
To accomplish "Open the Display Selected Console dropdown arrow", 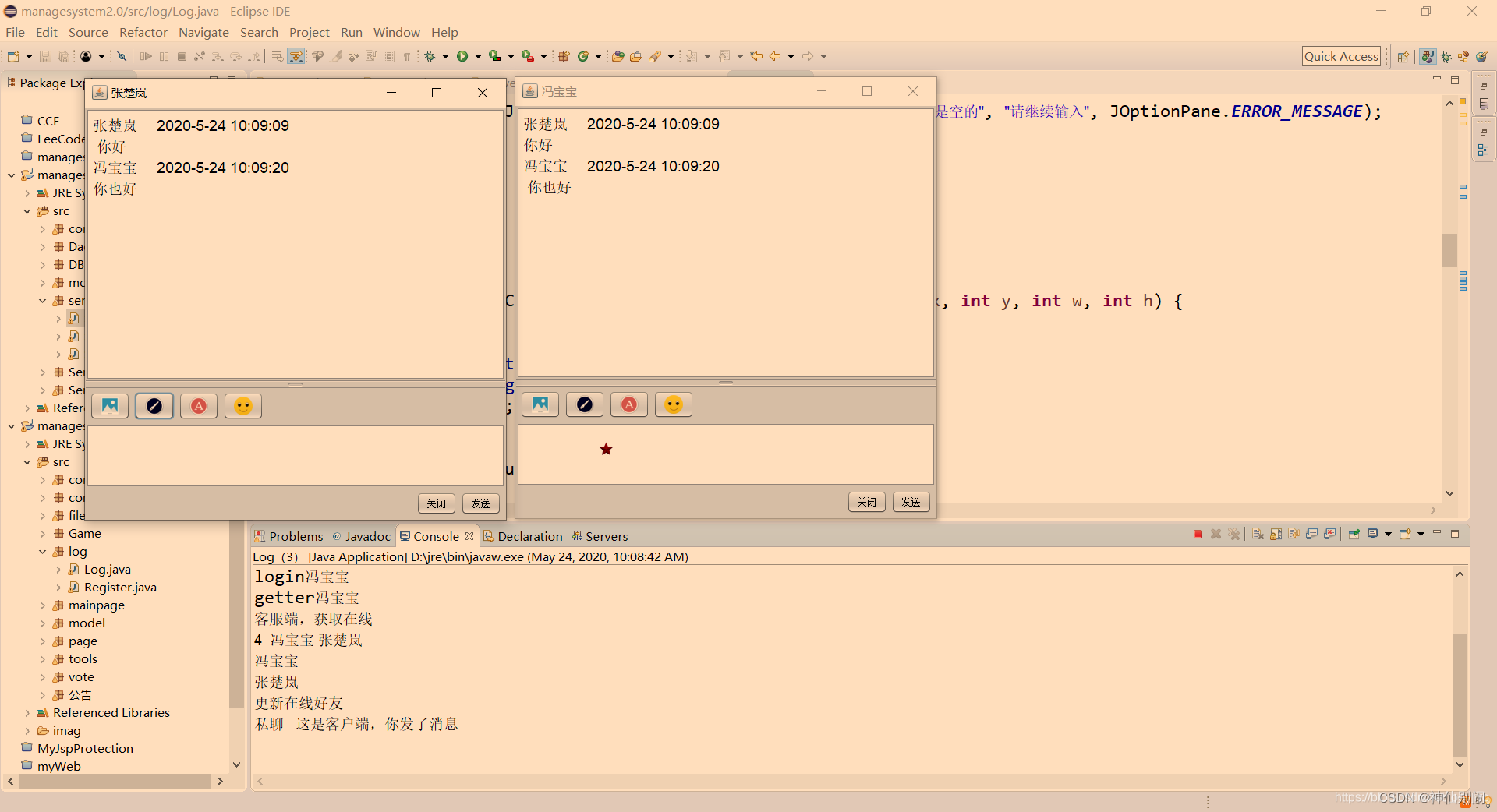I will (1388, 534).
